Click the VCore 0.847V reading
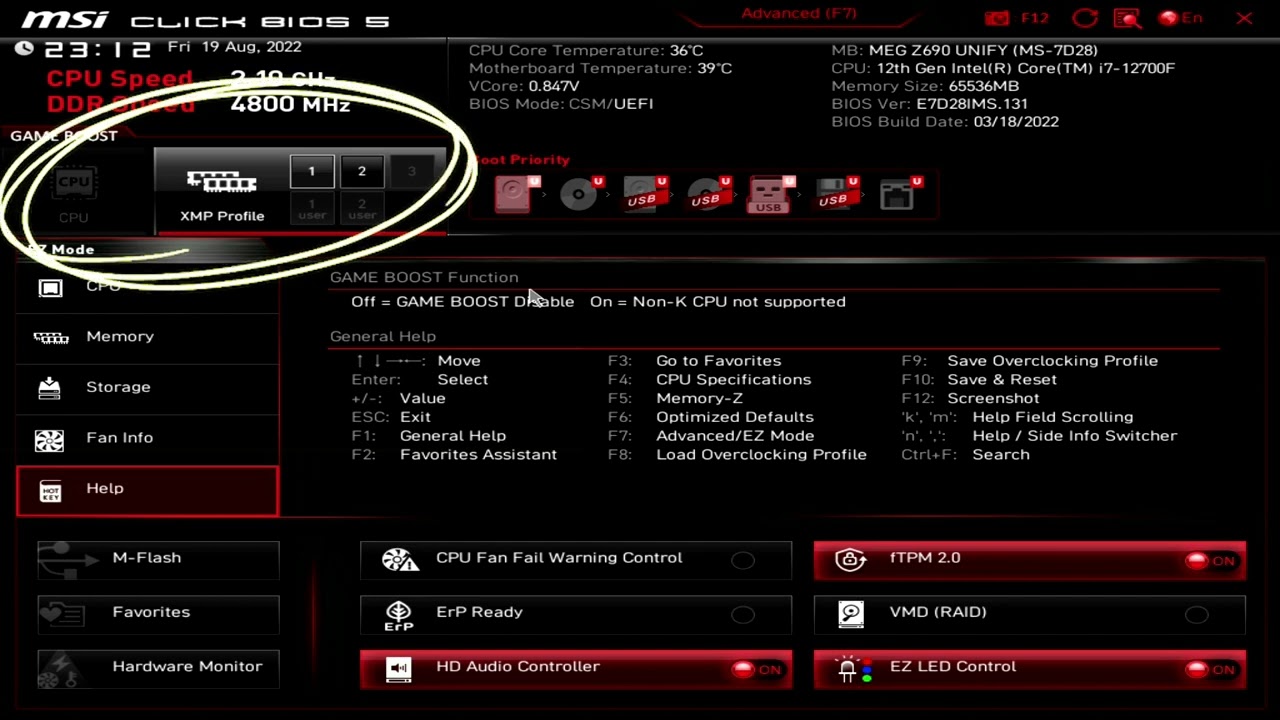The height and width of the screenshot is (720, 1280). point(524,86)
